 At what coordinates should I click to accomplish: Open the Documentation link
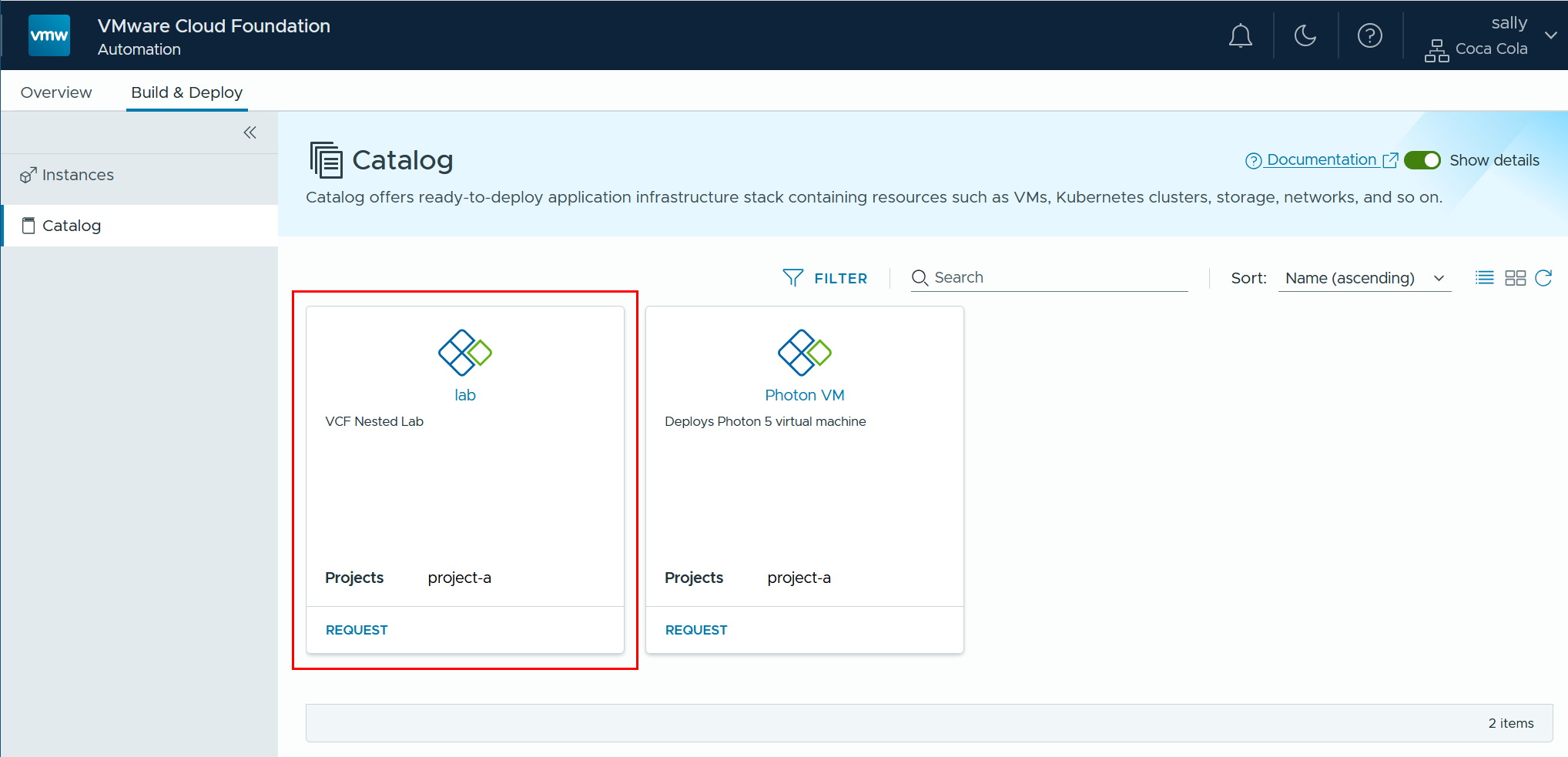1321,159
